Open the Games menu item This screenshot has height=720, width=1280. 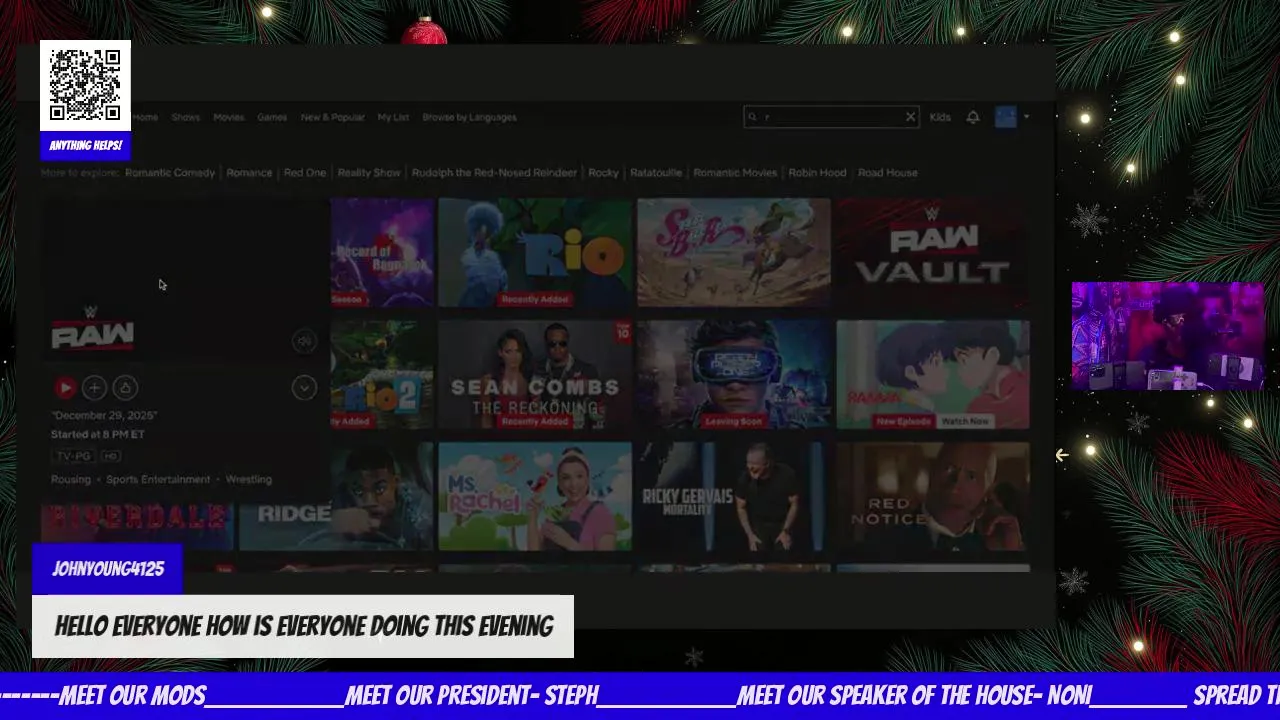[x=272, y=117]
